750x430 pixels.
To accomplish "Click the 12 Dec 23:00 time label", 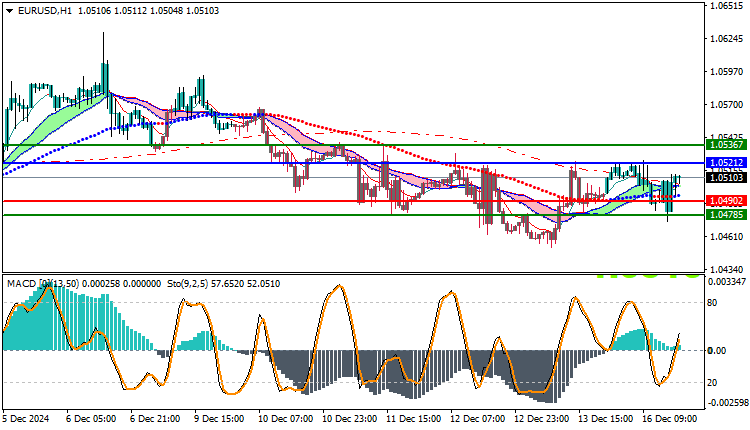I will [542, 419].
